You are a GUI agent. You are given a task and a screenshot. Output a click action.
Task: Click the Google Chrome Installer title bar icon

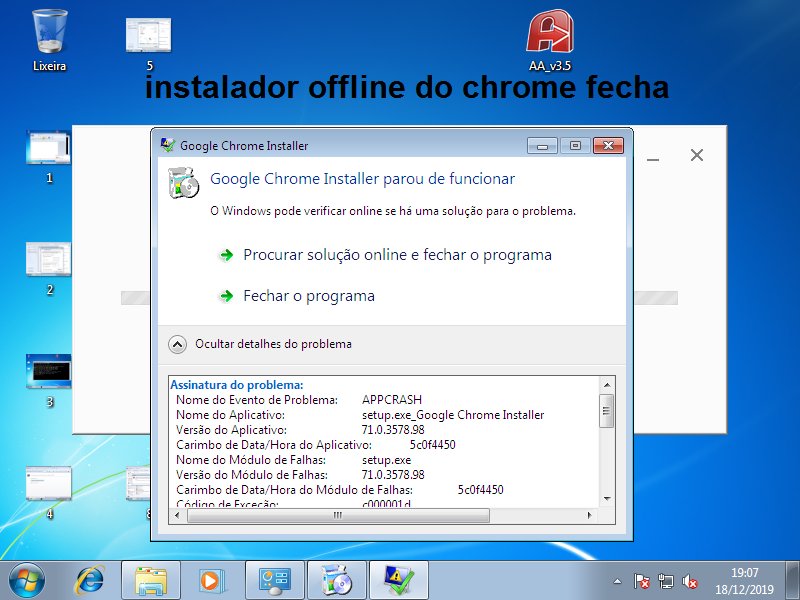[x=168, y=145]
